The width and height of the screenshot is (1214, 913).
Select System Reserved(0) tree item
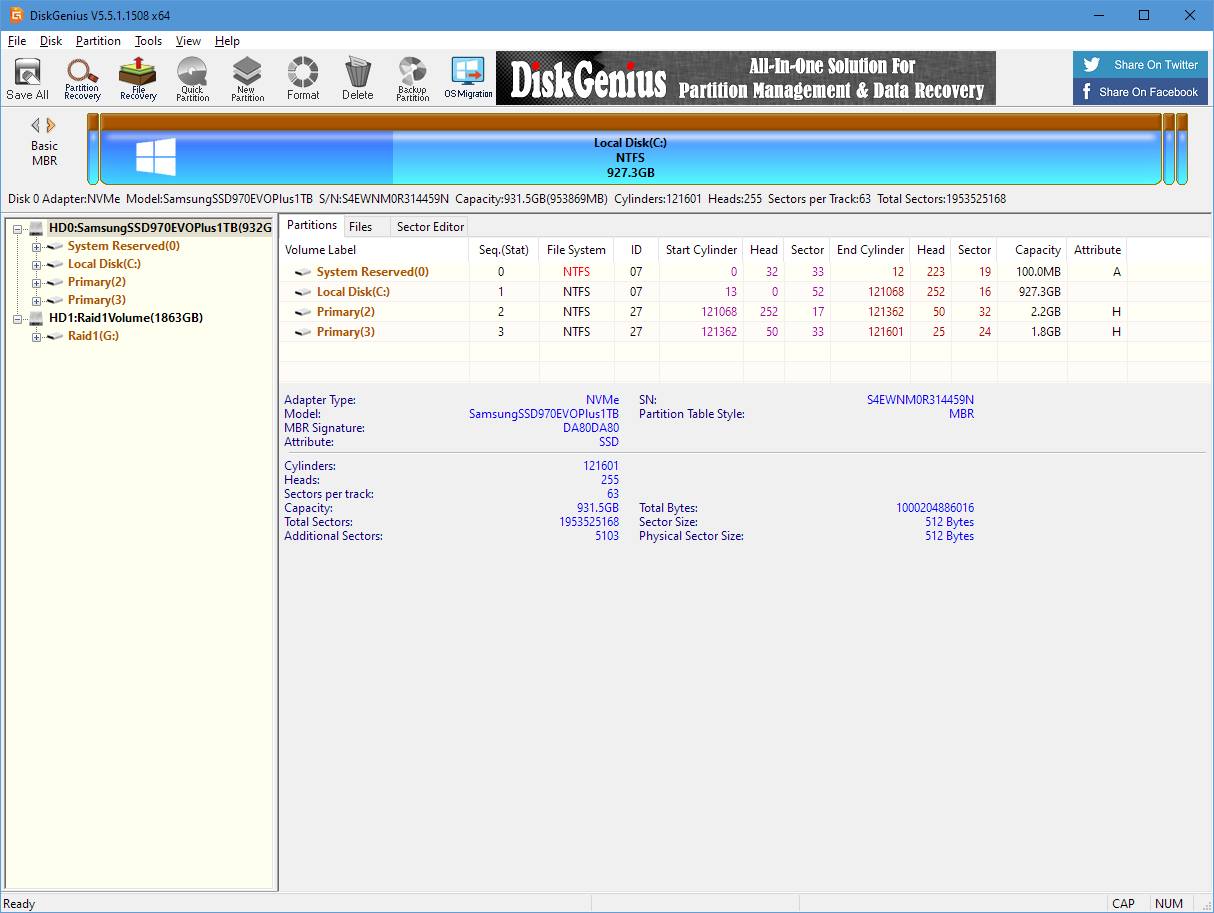pyautogui.click(x=124, y=246)
